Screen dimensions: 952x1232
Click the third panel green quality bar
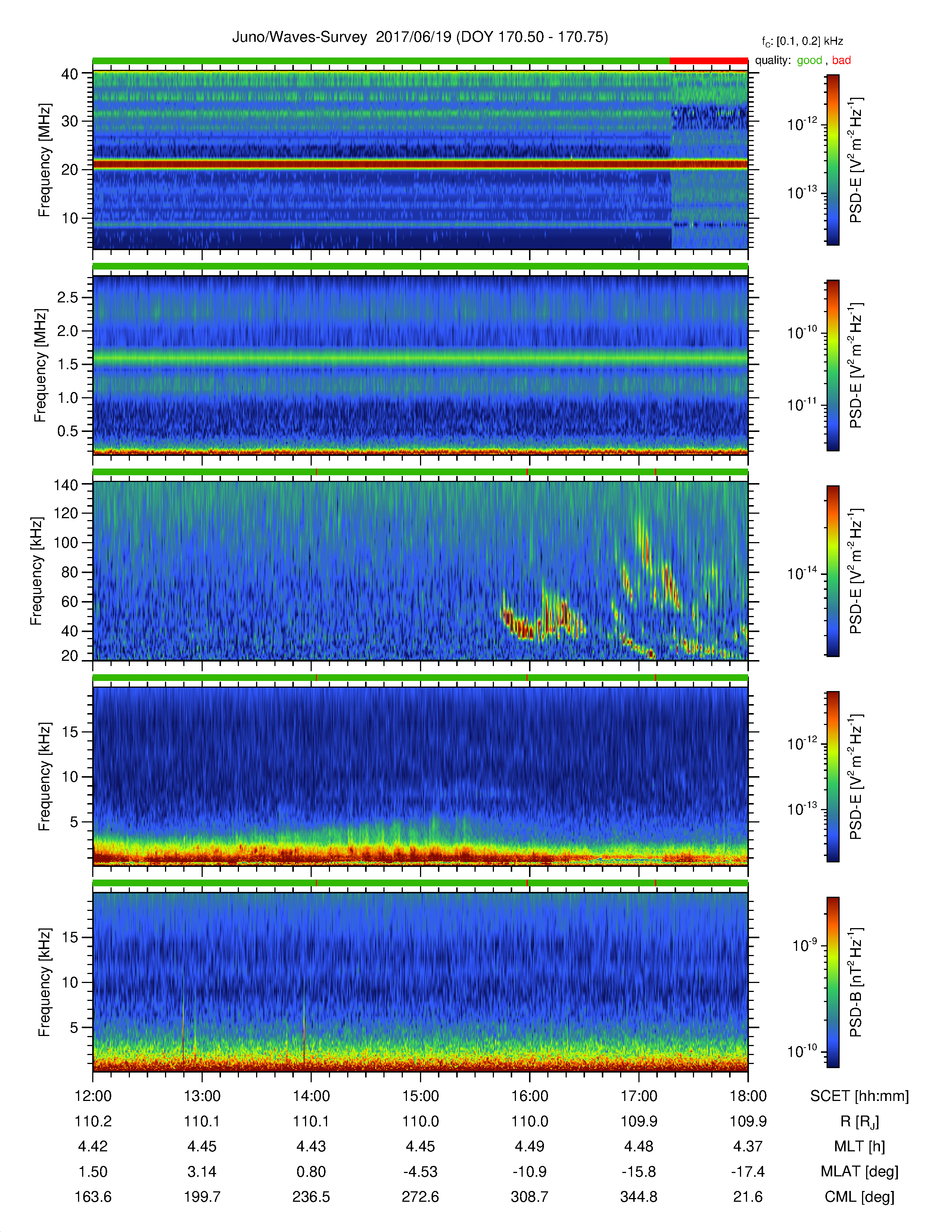click(420, 472)
